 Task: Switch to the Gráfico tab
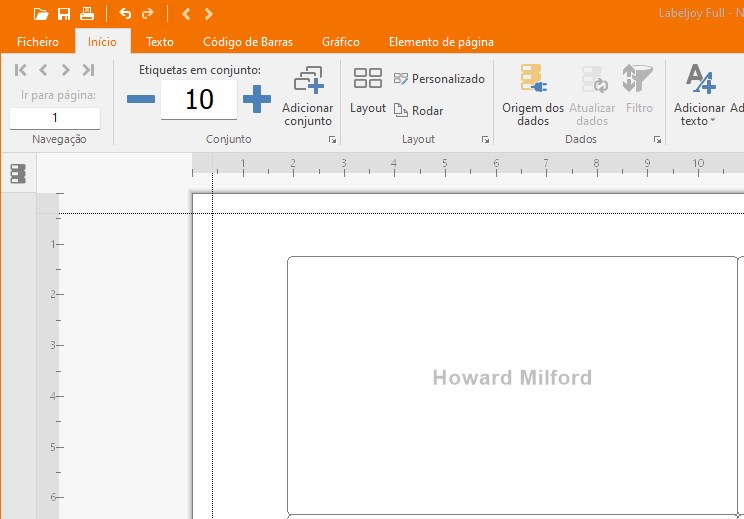(x=341, y=42)
